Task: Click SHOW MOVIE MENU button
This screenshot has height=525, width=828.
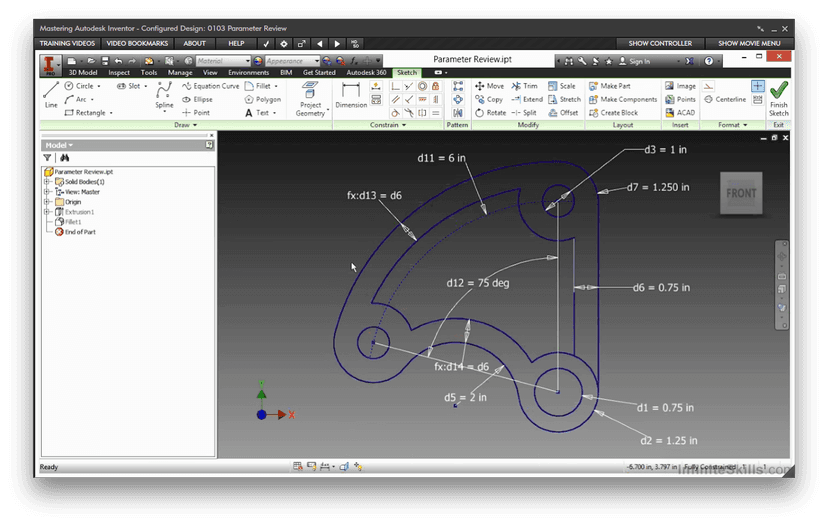Action: 749,43
